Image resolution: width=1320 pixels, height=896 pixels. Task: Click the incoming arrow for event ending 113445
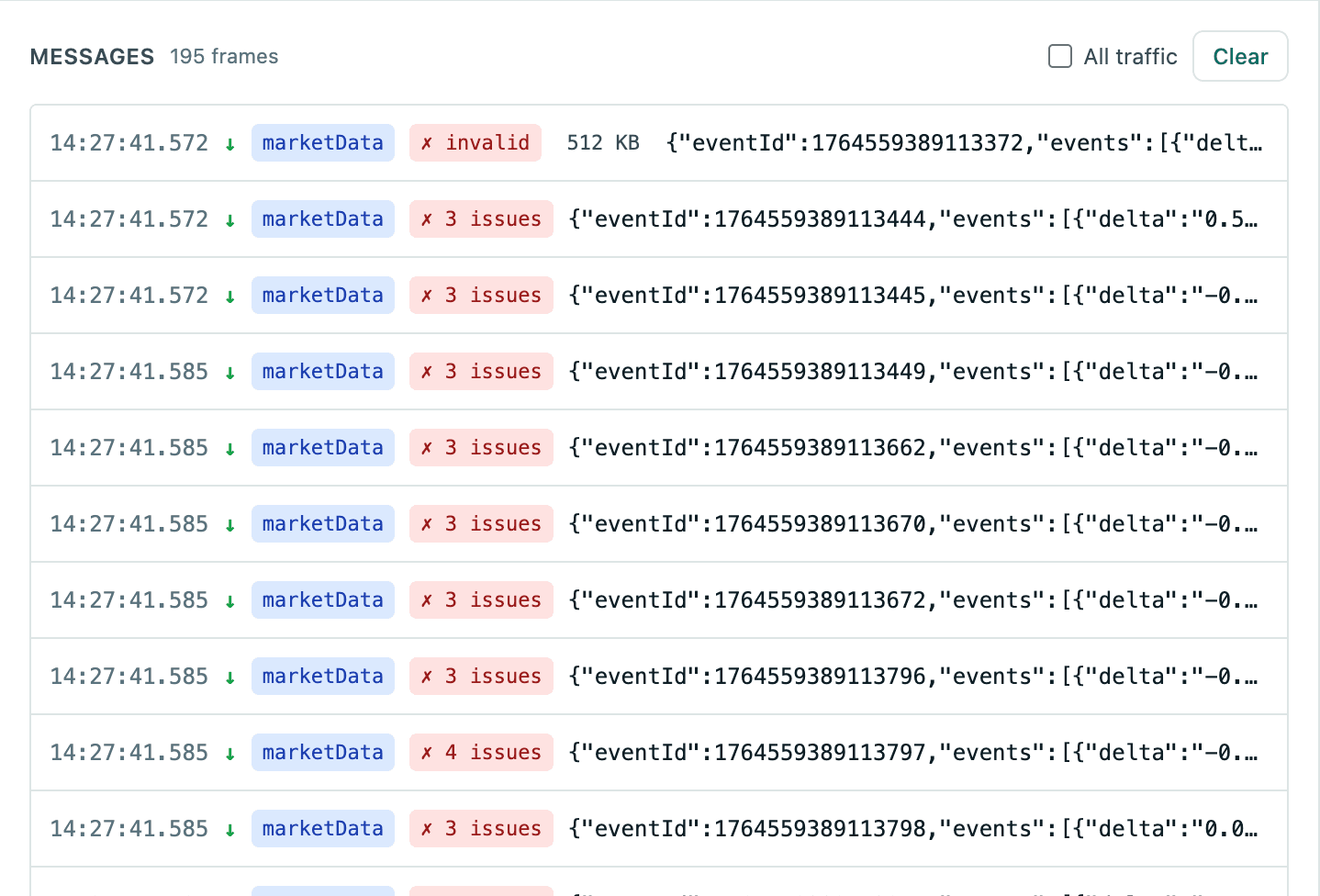(x=230, y=296)
